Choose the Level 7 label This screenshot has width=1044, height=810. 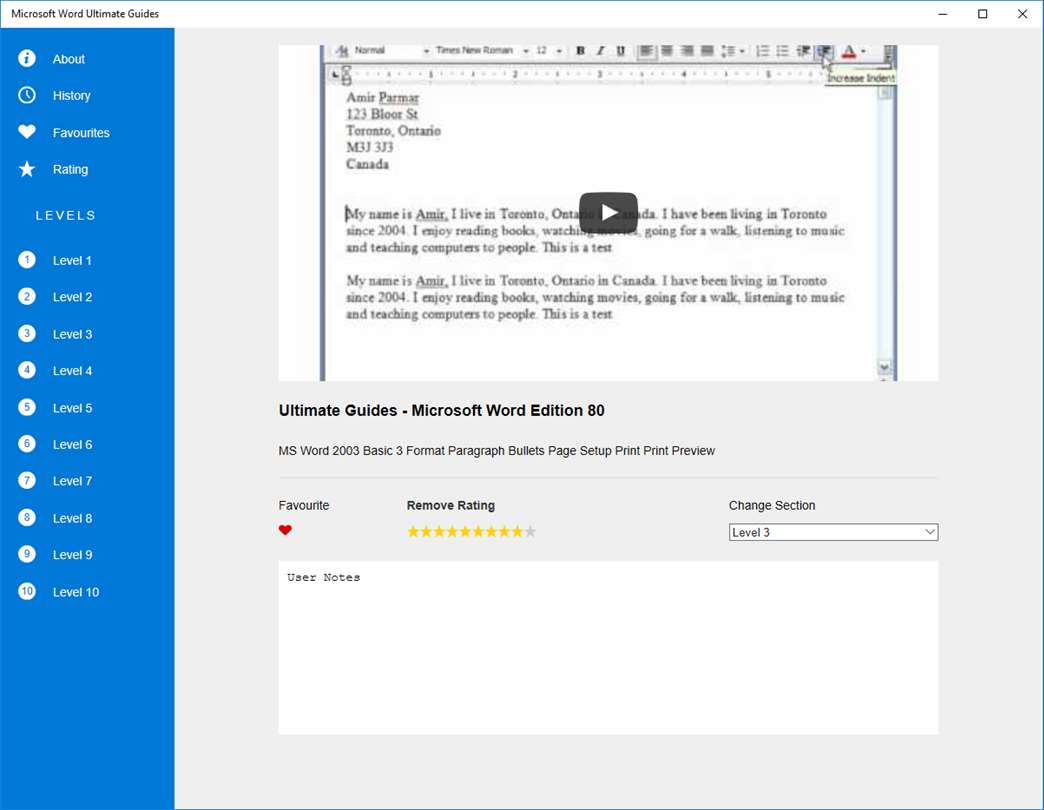coord(73,481)
